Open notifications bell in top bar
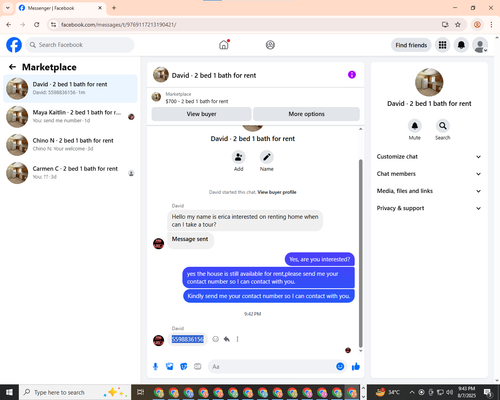Viewport: 500px width, 400px height. [461, 45]
